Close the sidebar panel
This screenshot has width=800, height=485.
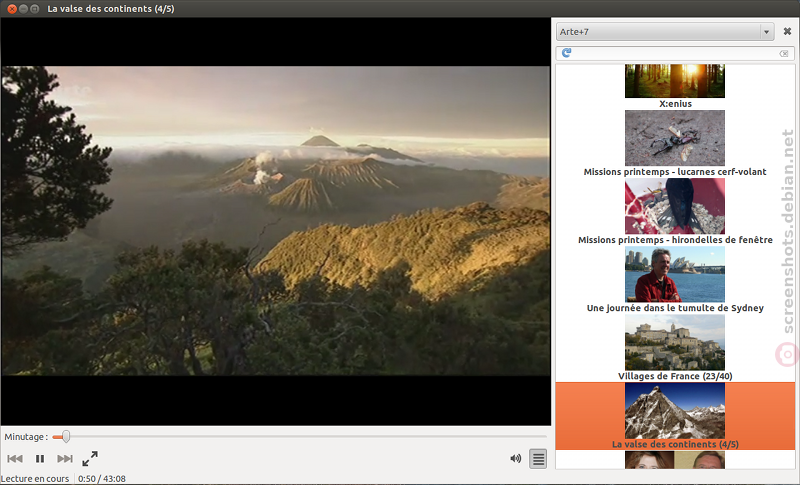[787, 32]
